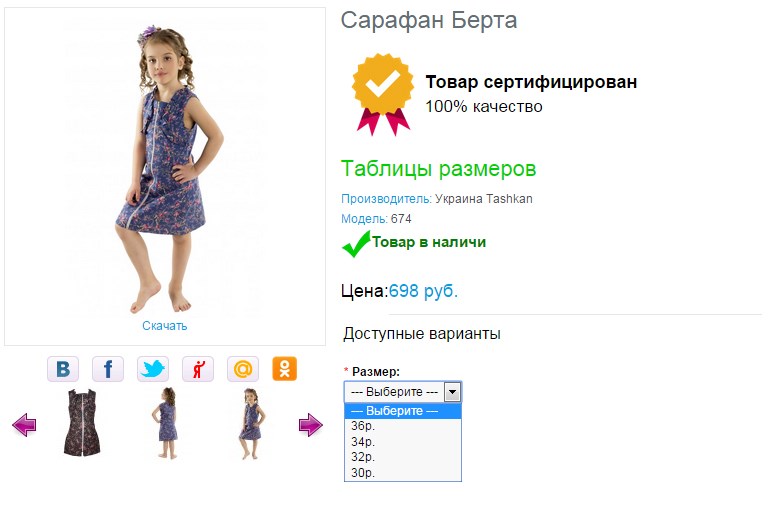This screenshot has height=525, width=769.
Task: Click the Facebook share icon
Action: click(x=108, y=369)
